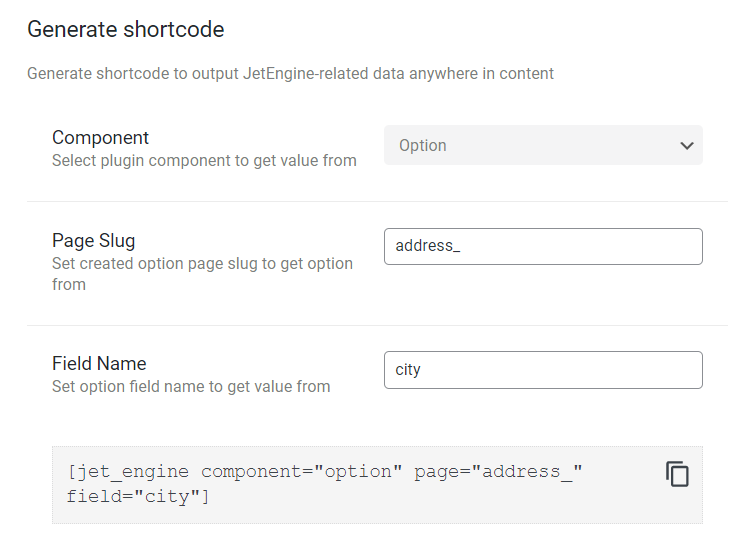Click the field="city" line of shortcode

[138, 497]
